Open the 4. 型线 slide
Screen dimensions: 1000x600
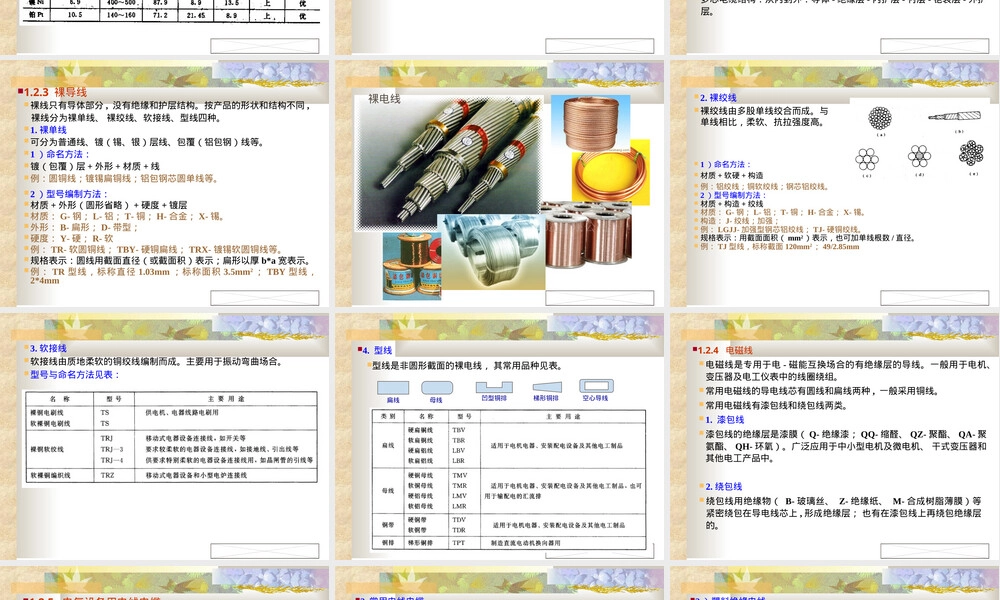click(x=499, y=437)
